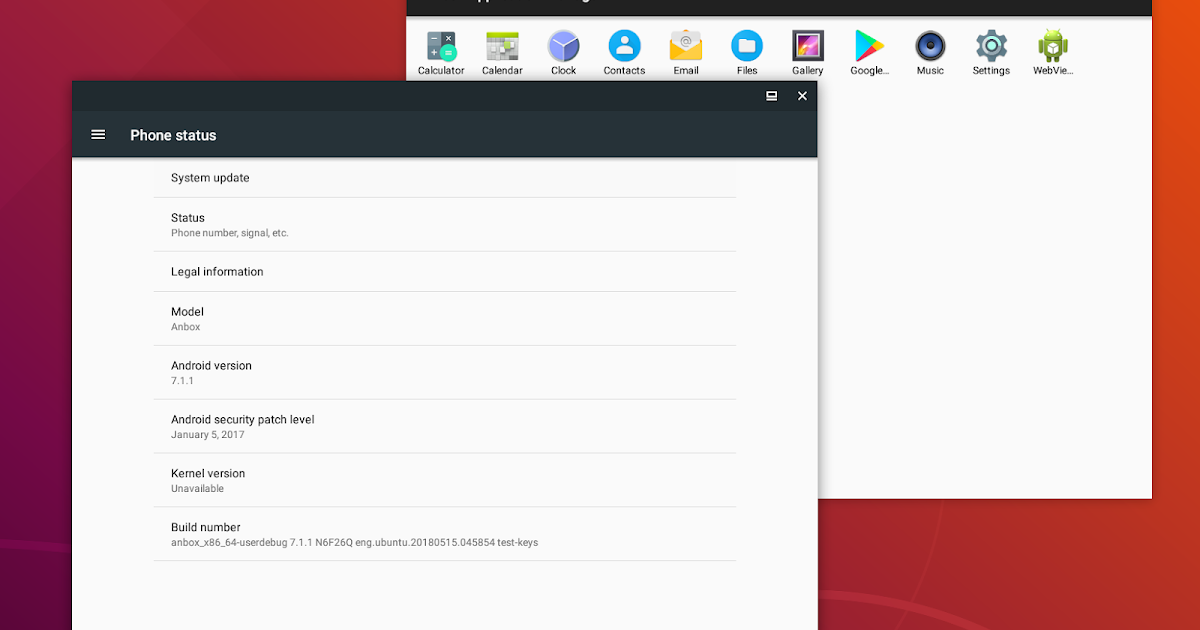Screen dimensions: 1200x630
Task: Select Android security patch level row
Action: pyautogui.click(x=445, y=427)
